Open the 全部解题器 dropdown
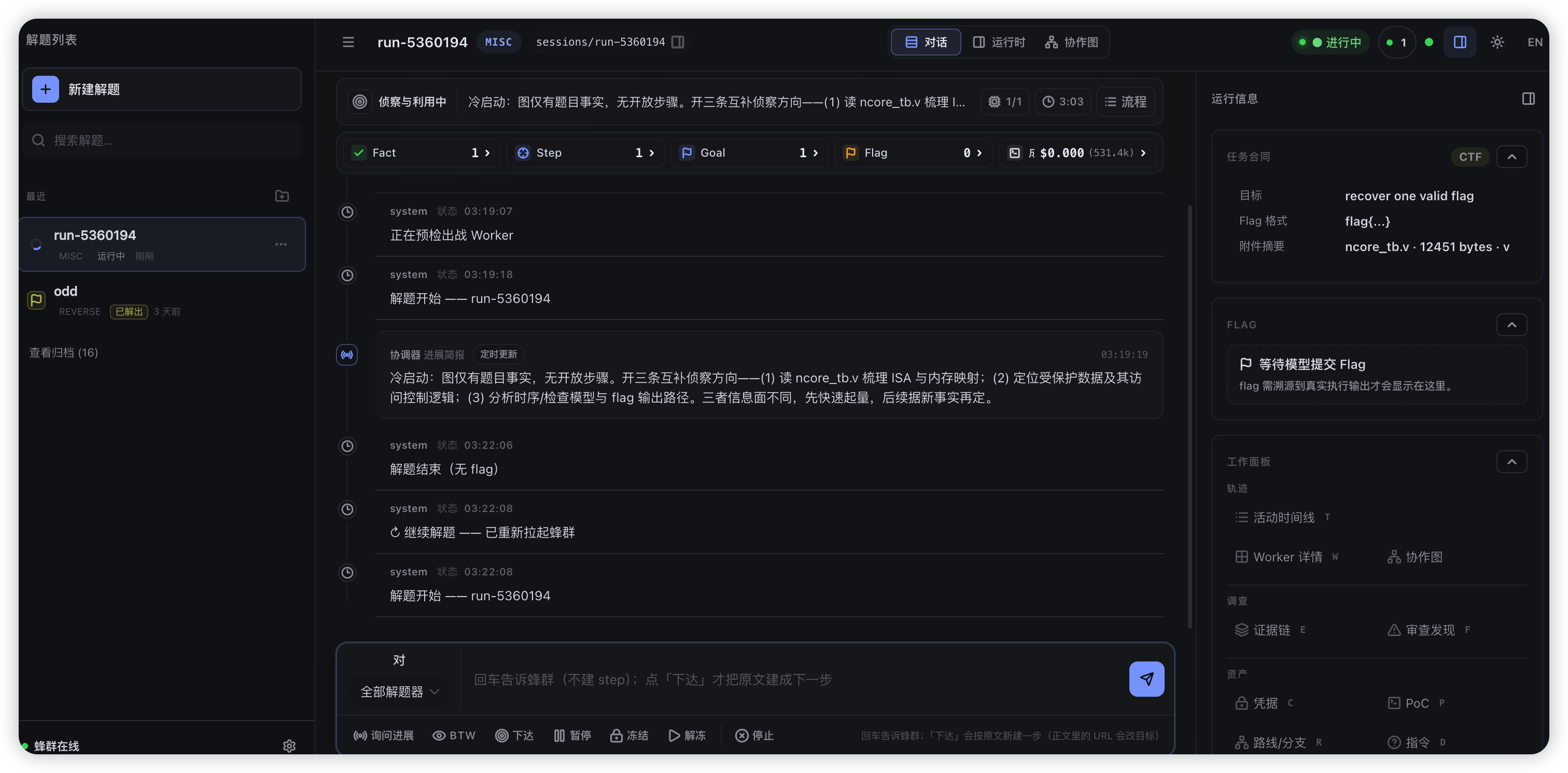Screen dimensions: 1568x773 click(x=400, y=692)
